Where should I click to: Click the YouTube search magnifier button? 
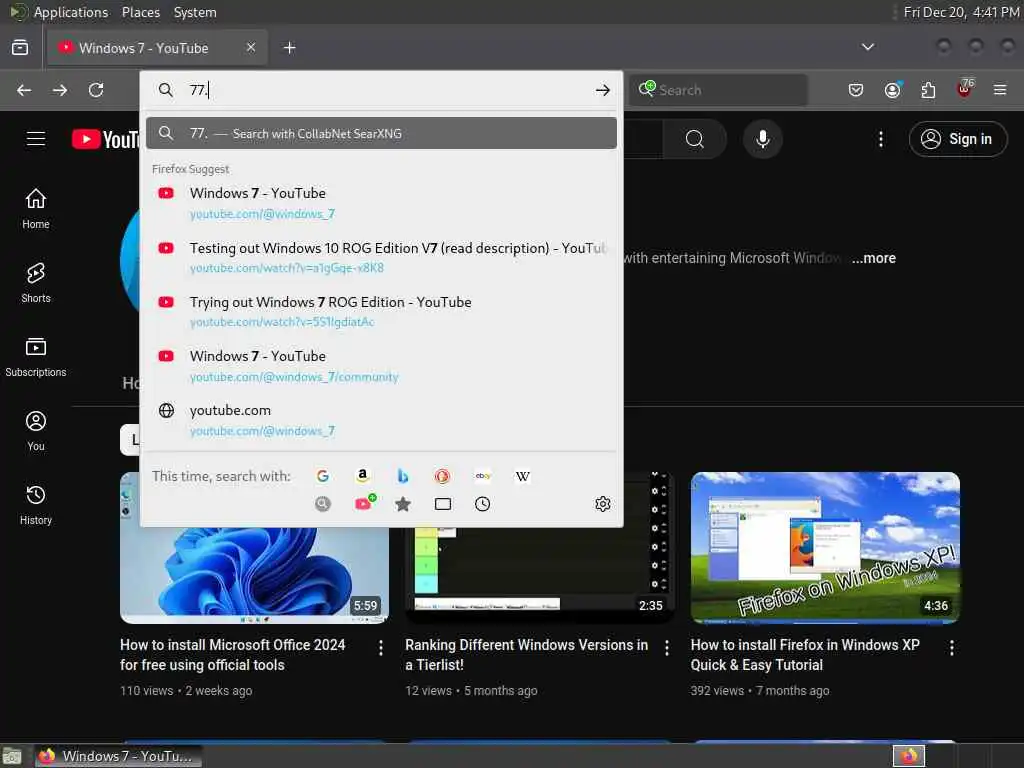click(695, 139)
